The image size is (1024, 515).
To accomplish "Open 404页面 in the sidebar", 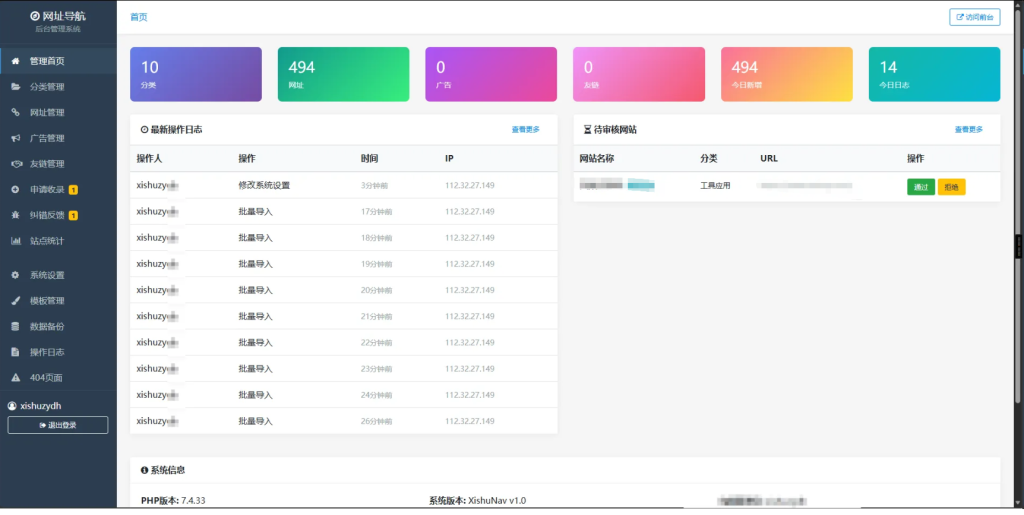I will point(58,378).
